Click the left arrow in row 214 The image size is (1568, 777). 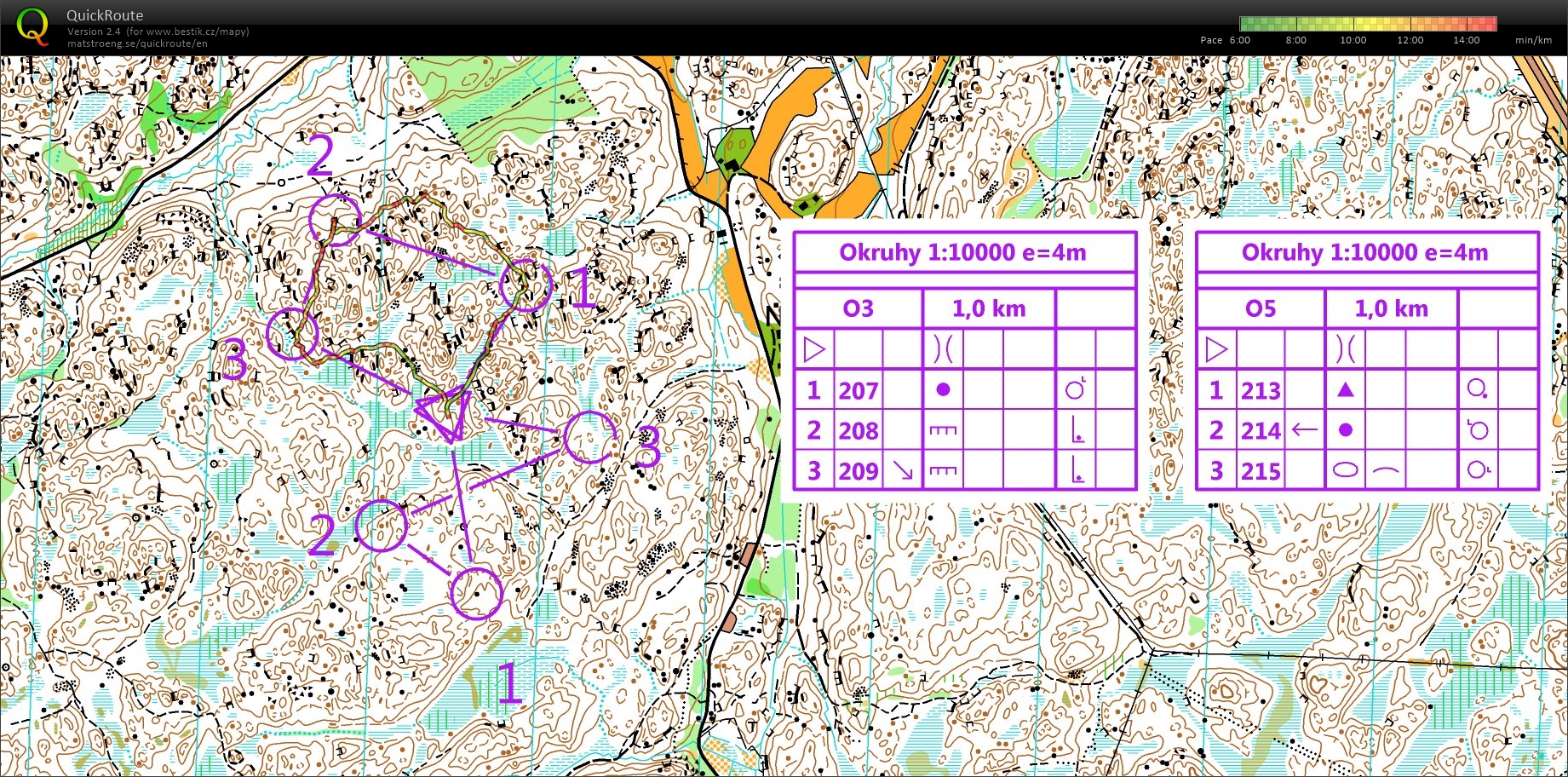[1304, 430]
